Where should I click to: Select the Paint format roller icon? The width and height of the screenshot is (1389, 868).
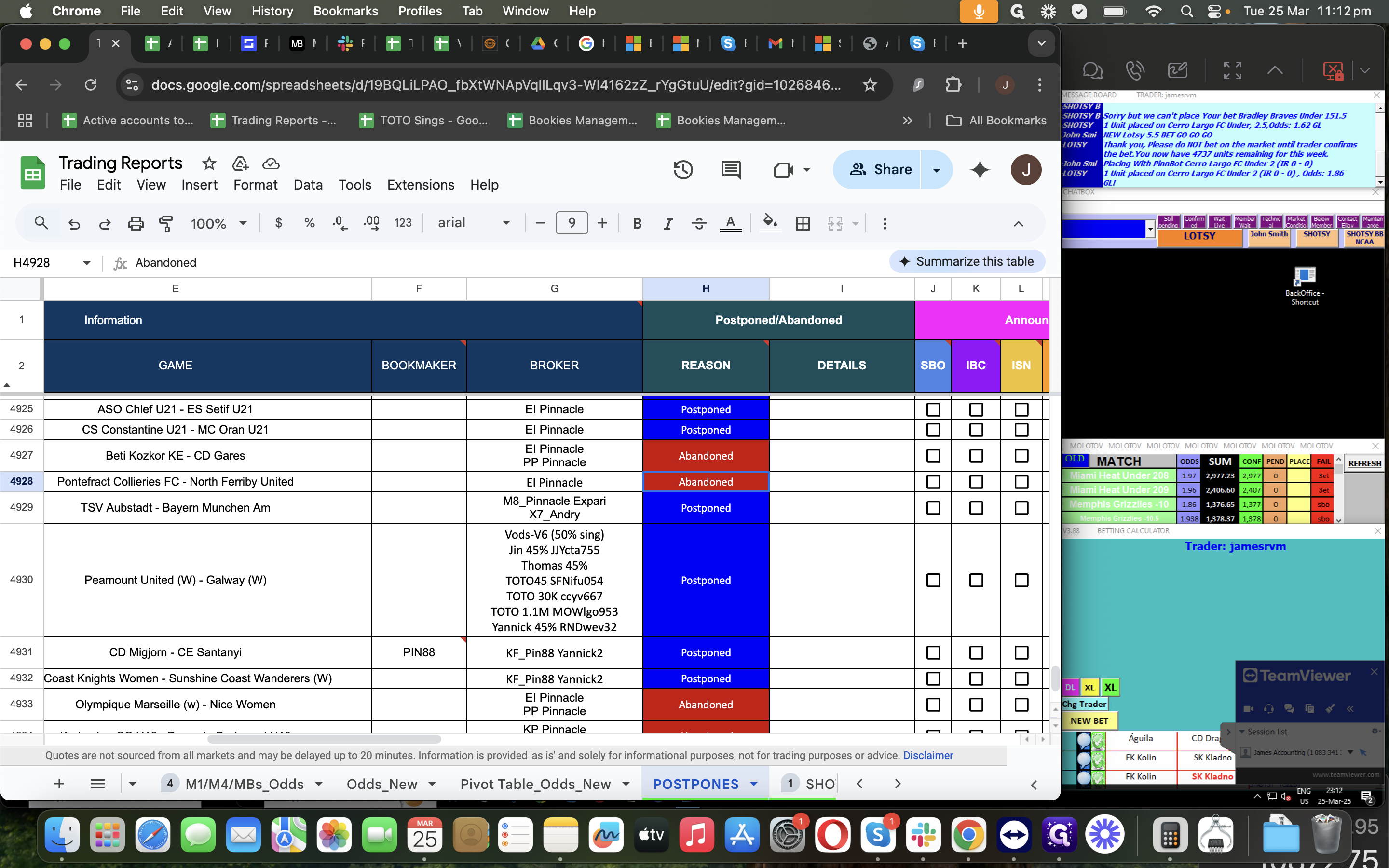coord(166,223)
